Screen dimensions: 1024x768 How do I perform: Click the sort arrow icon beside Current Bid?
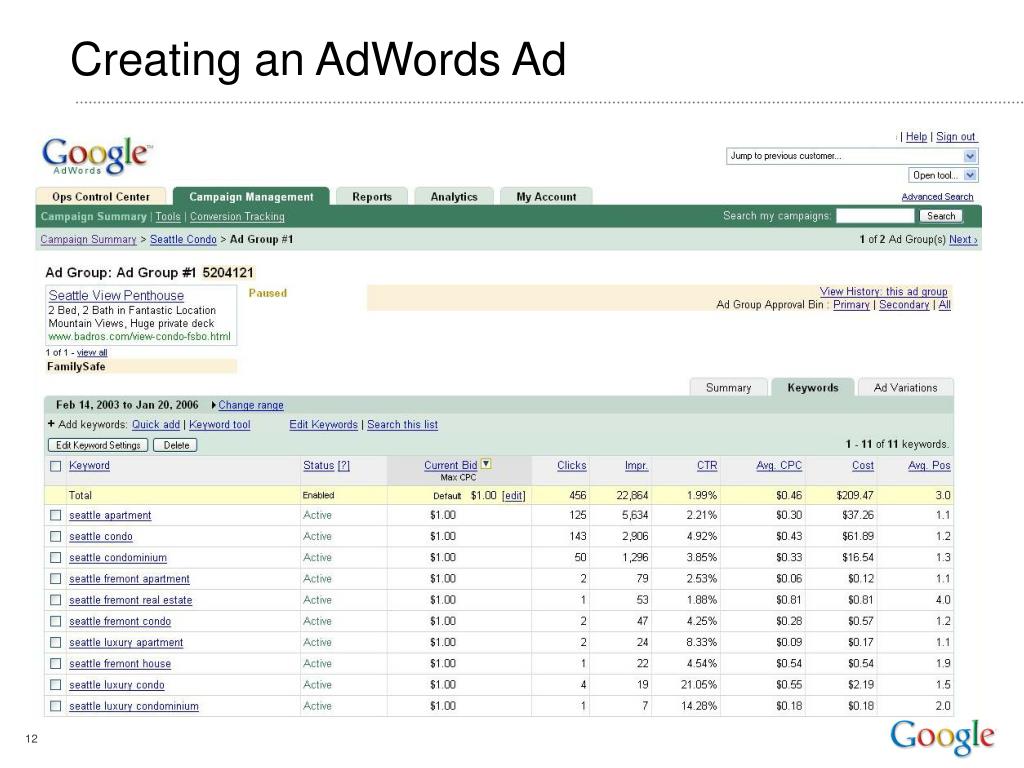(486, 464)
